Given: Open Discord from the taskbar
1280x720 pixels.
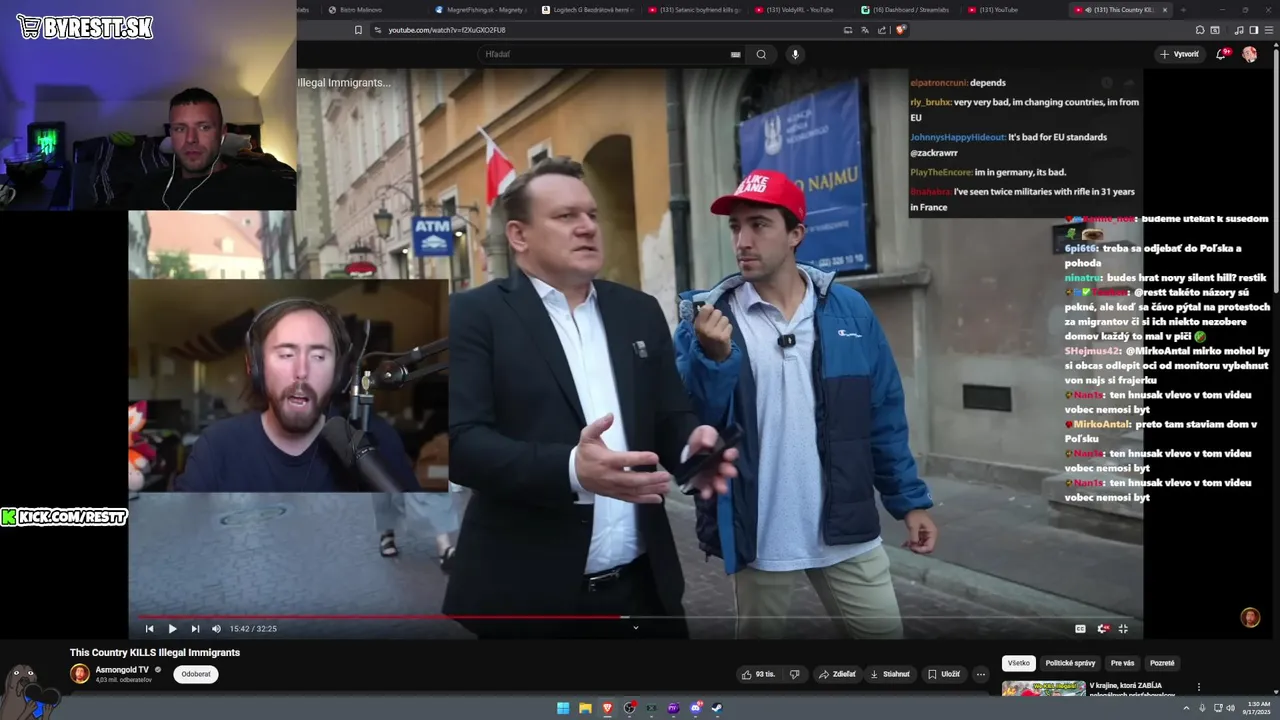Looking at the screenshot, I should (697, 708).
